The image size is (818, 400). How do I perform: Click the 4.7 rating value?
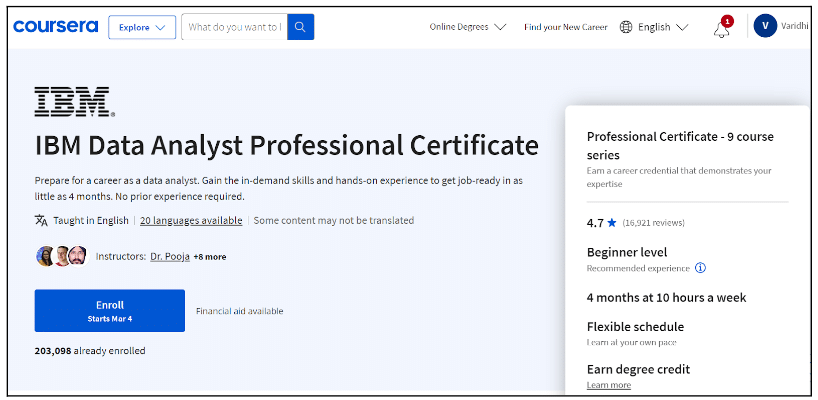[595, 223]
